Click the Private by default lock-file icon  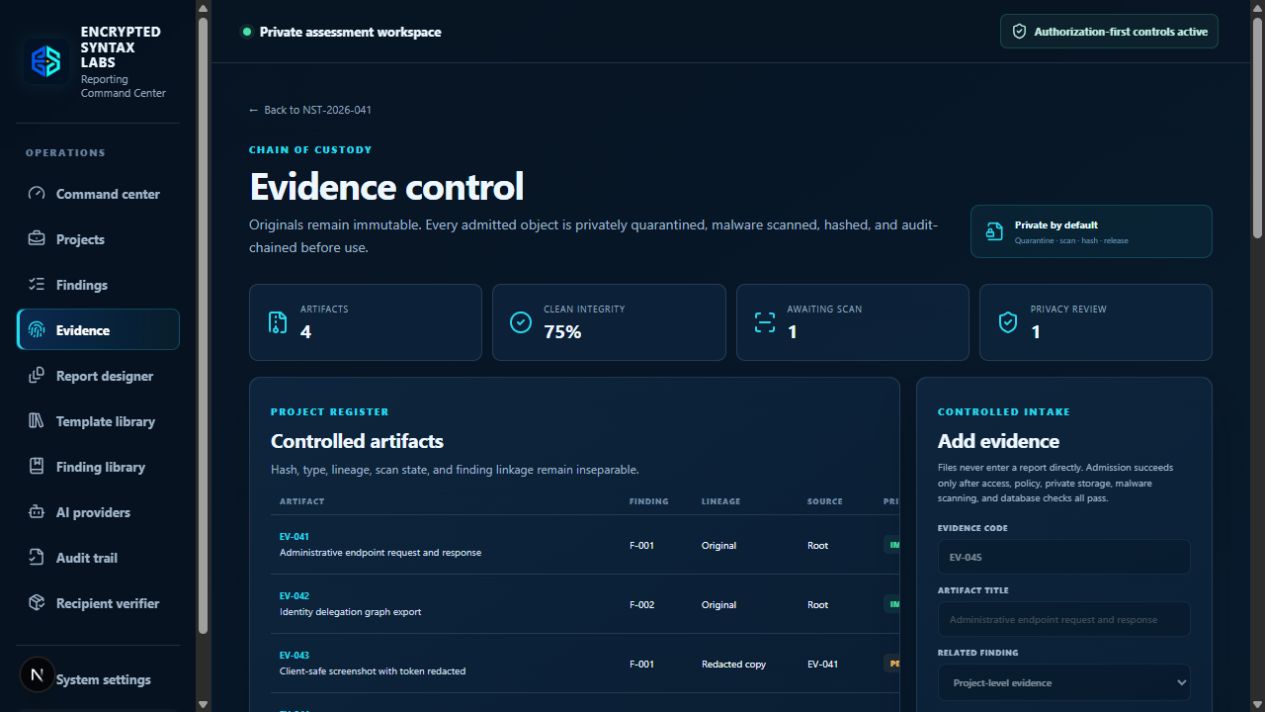pos(994,232)
